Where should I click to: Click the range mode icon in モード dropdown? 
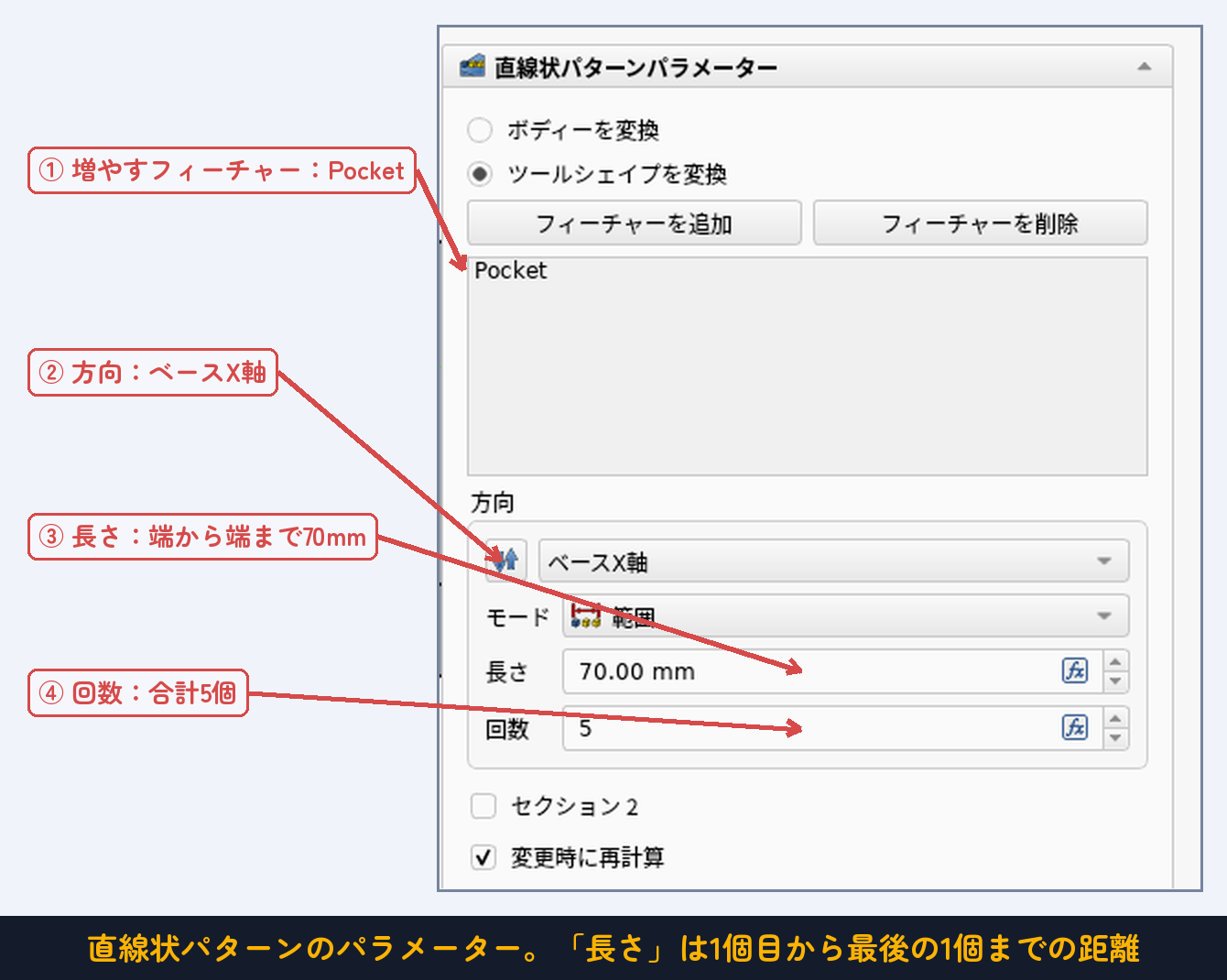(586, 615)
